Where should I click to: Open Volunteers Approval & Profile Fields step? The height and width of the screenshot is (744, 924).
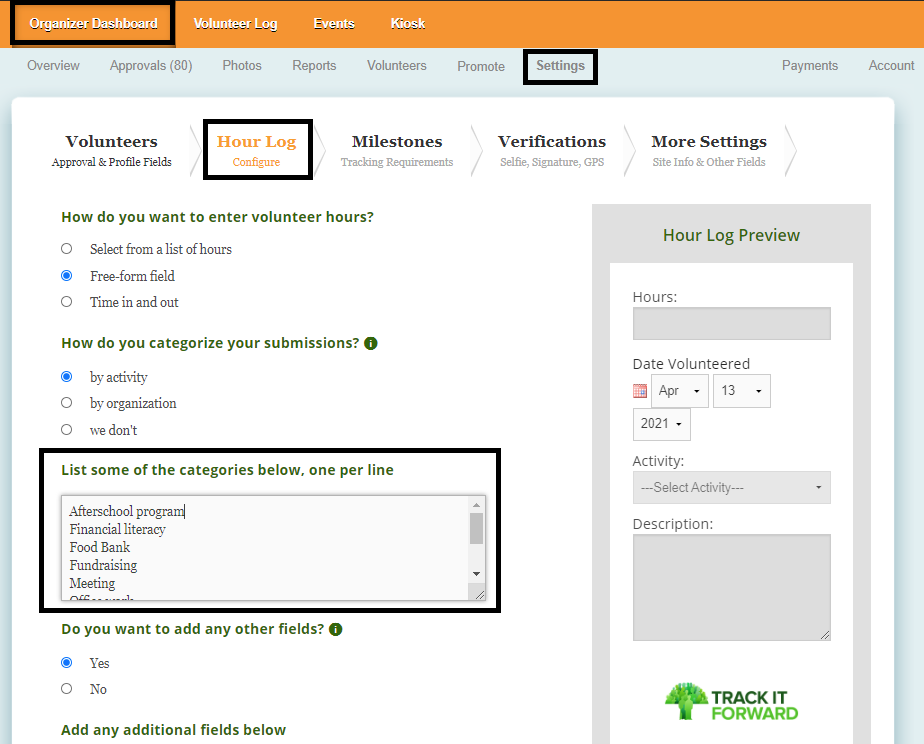point(111,150)
